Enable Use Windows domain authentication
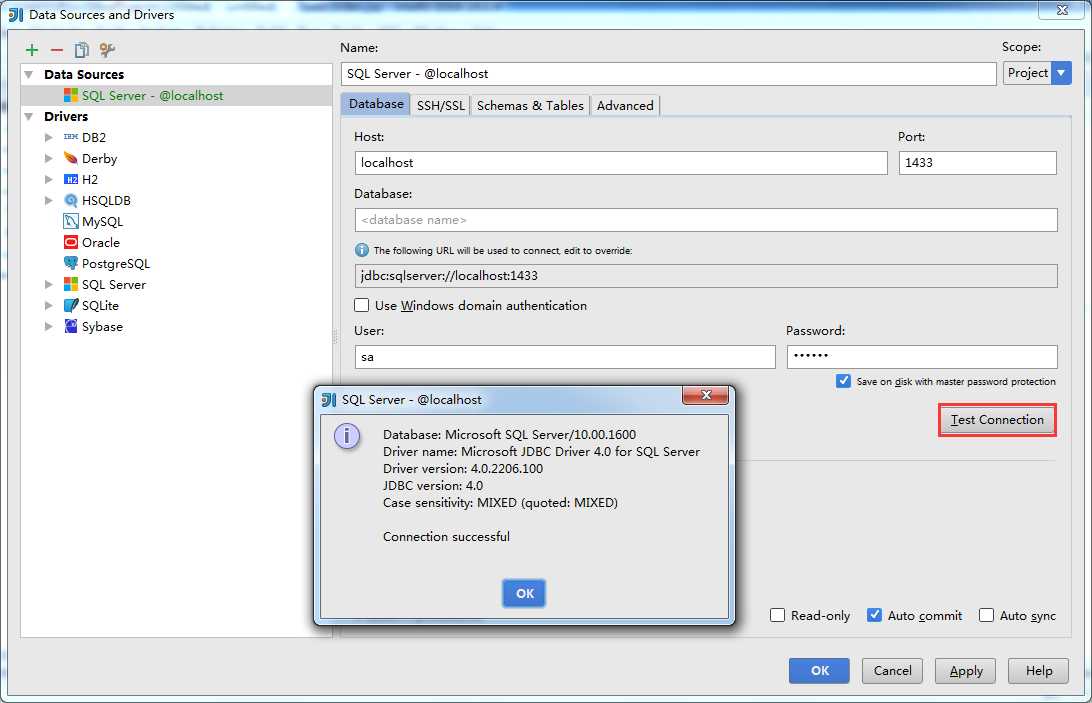 [361, 305]
